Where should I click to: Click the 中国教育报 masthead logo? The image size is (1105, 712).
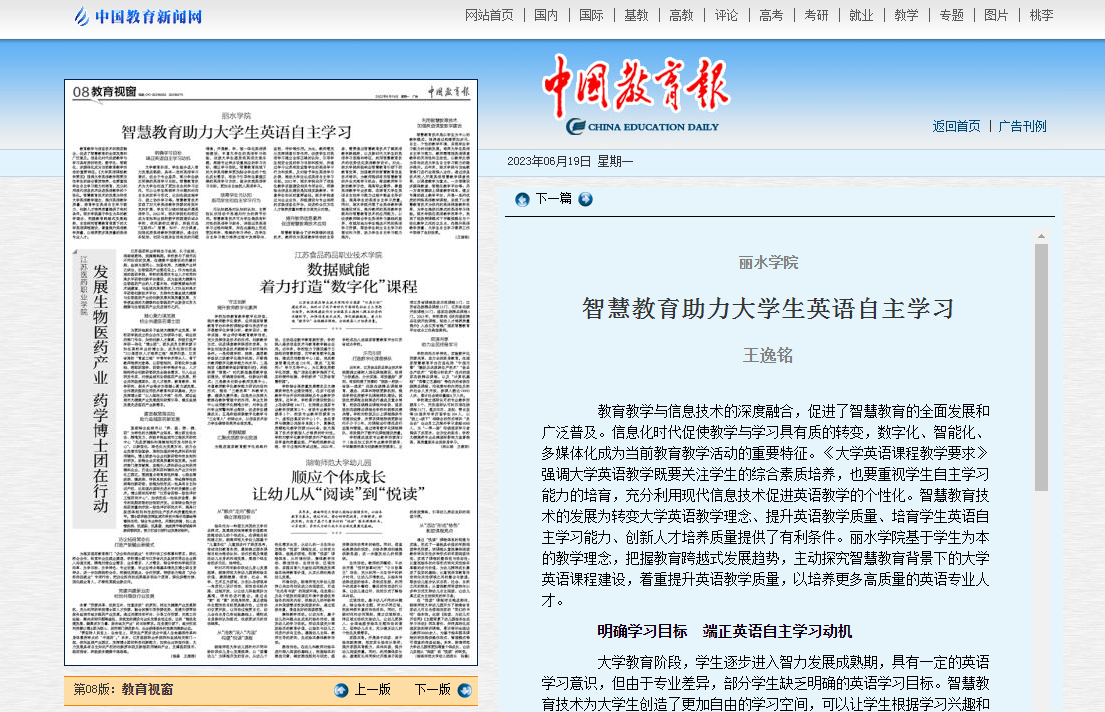pos(635,85)
